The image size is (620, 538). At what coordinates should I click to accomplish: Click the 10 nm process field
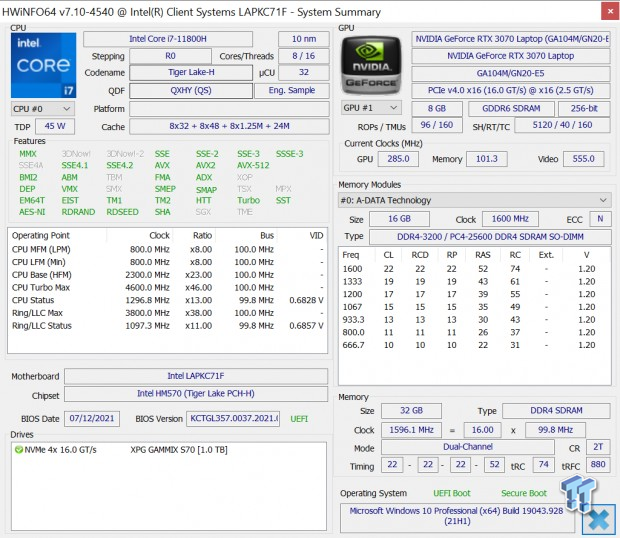point(304,39)
